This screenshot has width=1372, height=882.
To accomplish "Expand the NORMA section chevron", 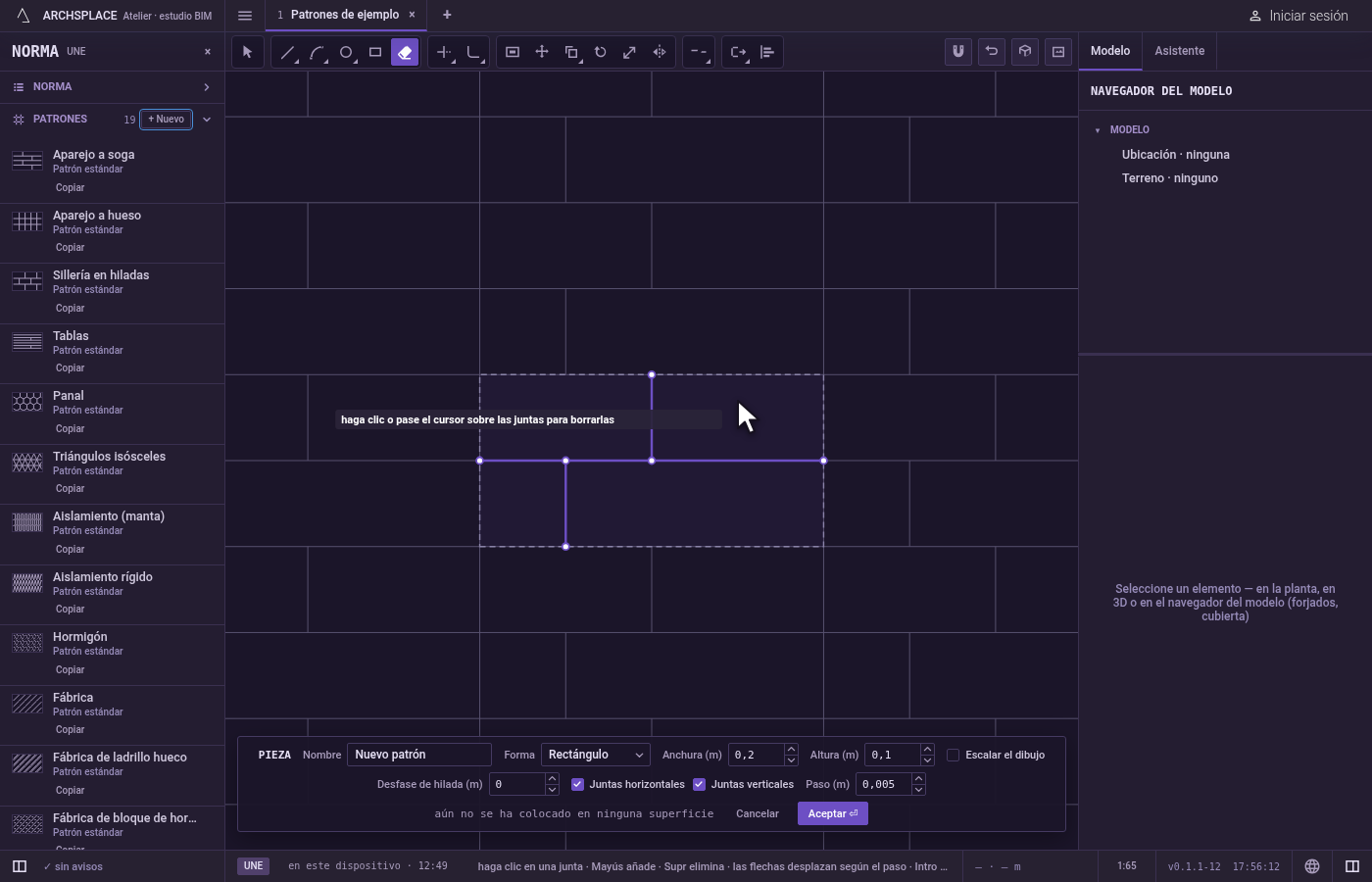I will 206,87.
